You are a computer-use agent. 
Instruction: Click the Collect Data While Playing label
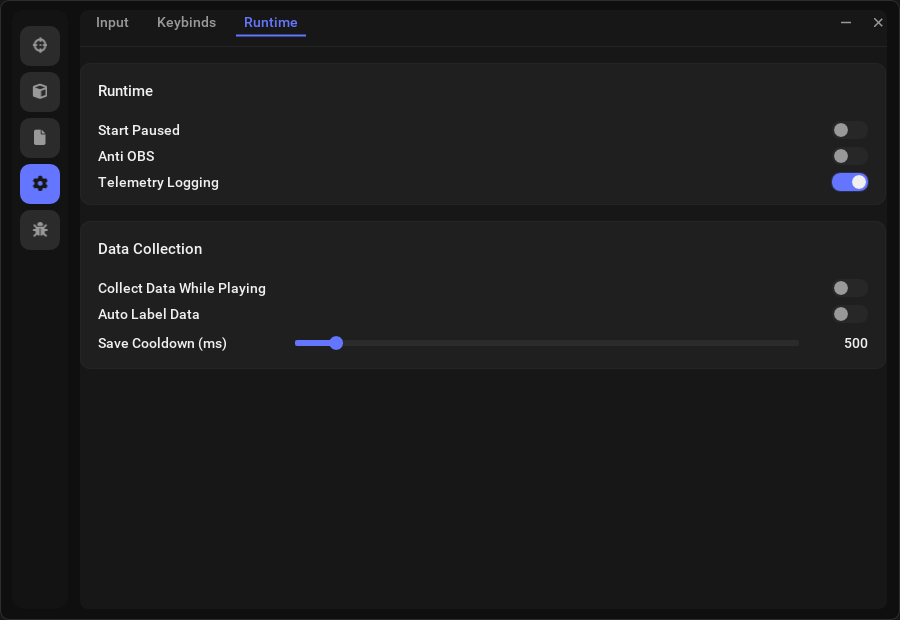[181, 288]
